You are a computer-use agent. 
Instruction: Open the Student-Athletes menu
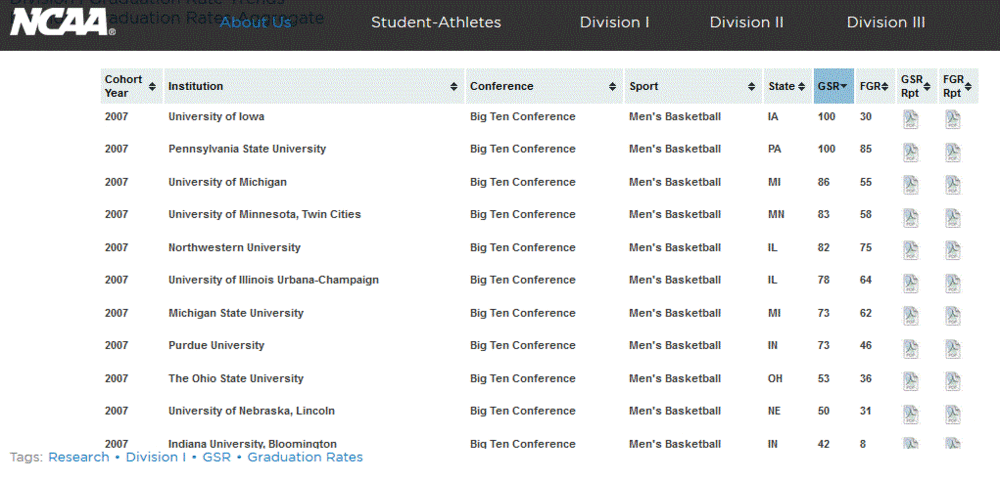point(436,22)
